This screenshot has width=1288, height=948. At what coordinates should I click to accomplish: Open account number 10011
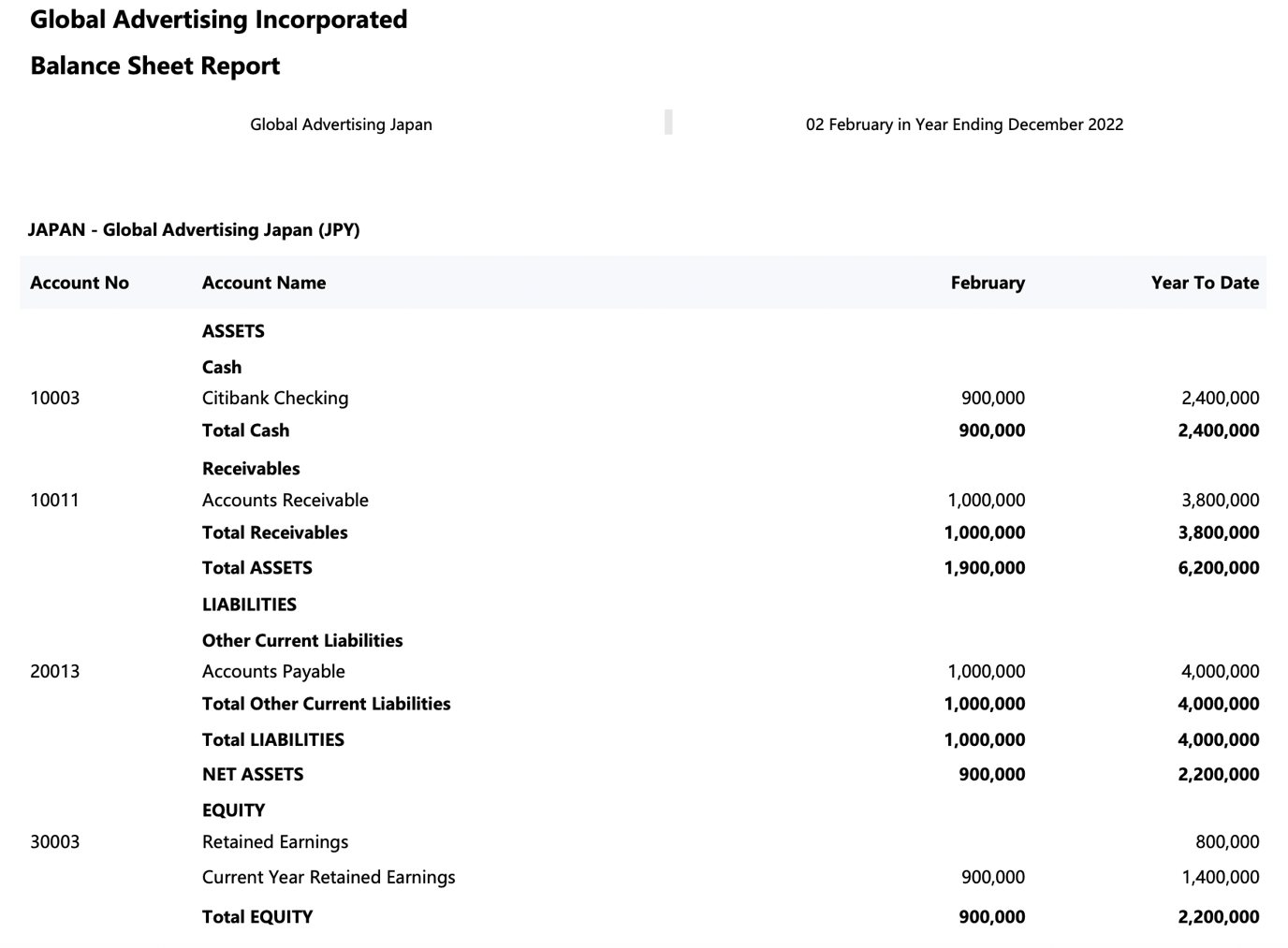pos(55,500)
